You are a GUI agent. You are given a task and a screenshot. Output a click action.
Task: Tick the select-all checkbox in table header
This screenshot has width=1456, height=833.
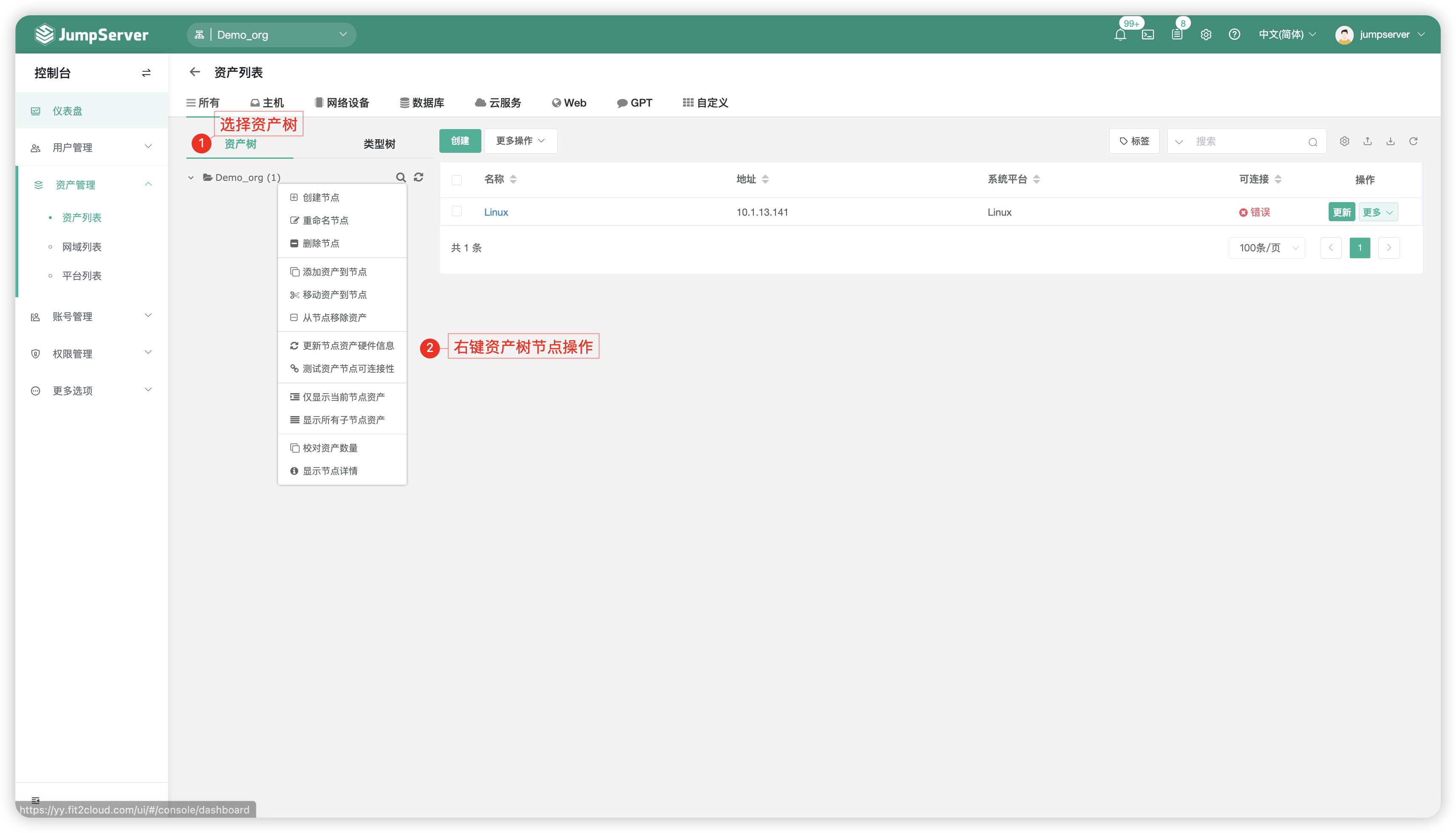coord(456,180)
